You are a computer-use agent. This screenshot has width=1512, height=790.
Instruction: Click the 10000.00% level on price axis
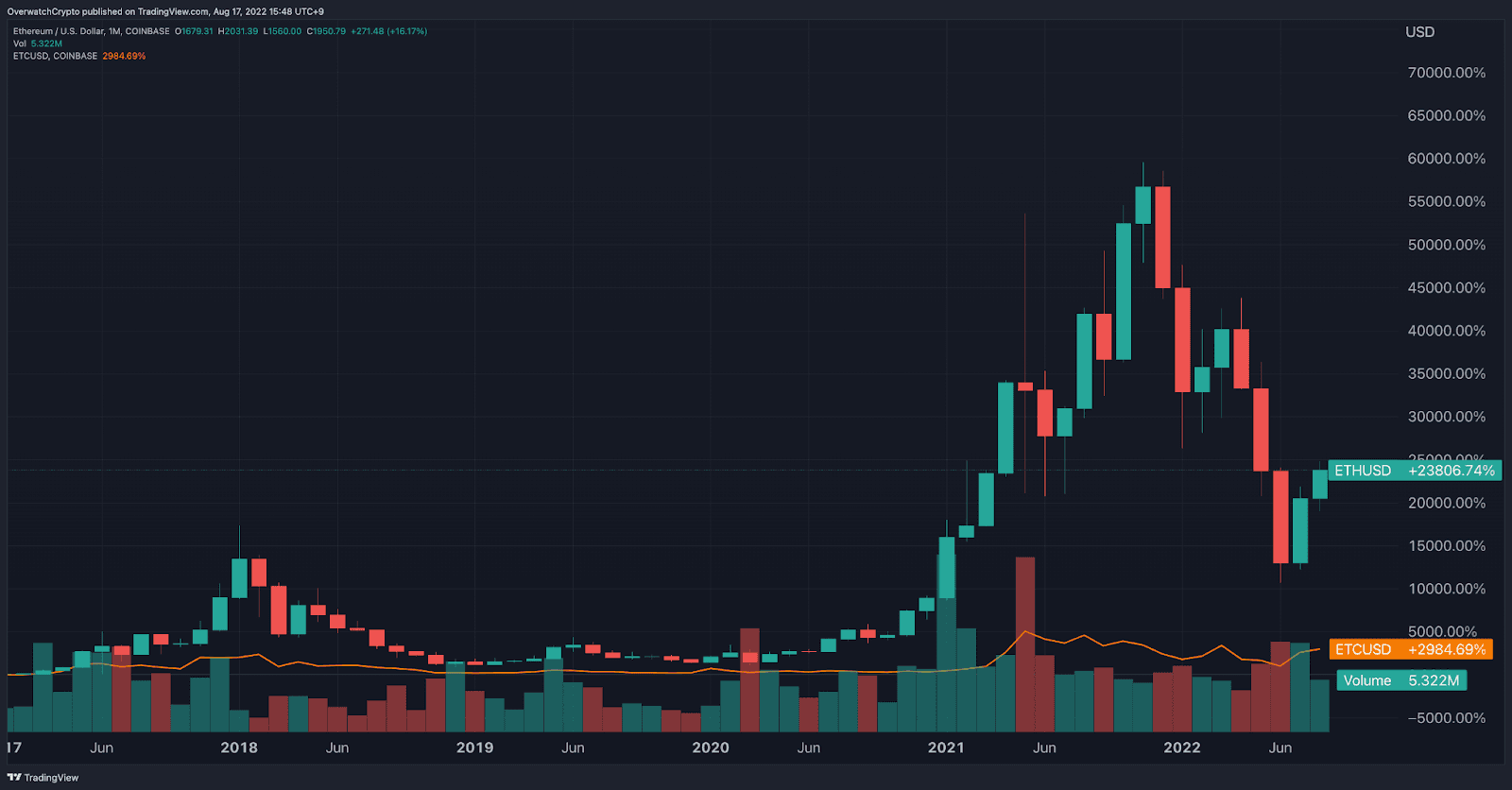pyautogui.click(x=1446, y=589)
